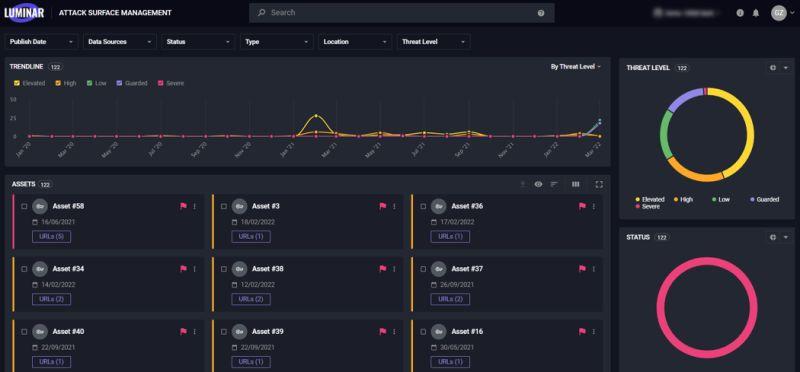Open the info icon in header
The height and width of the screenshot is (372, 800).
coord(740,13)
